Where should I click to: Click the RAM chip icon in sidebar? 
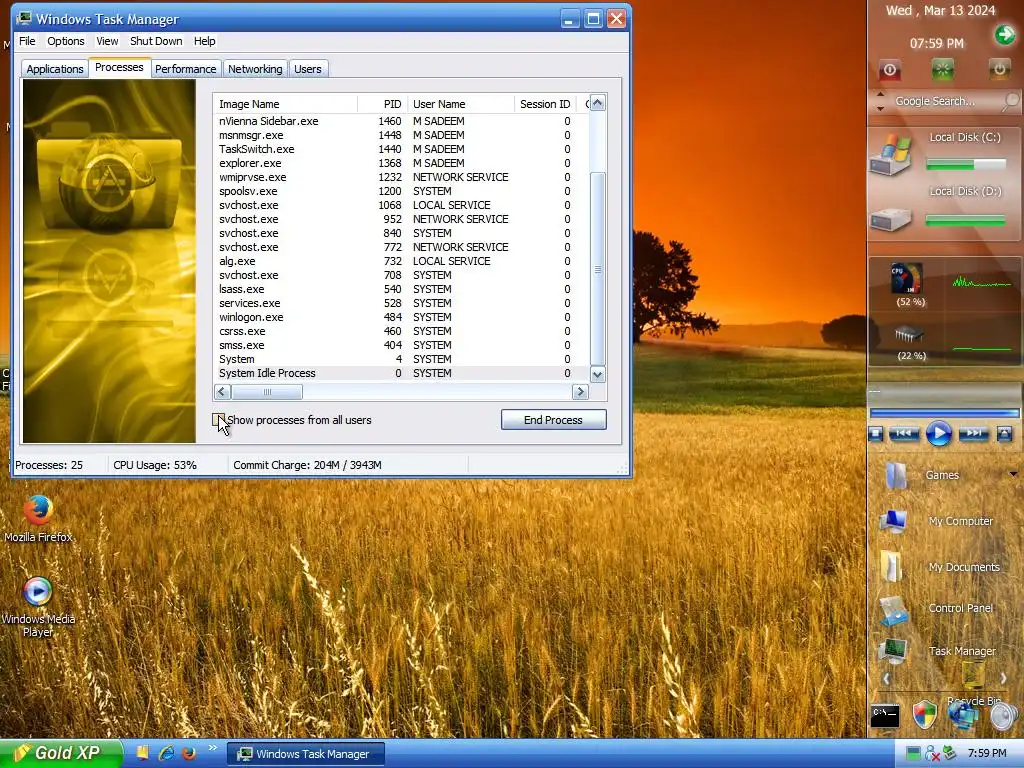[909, 335]
